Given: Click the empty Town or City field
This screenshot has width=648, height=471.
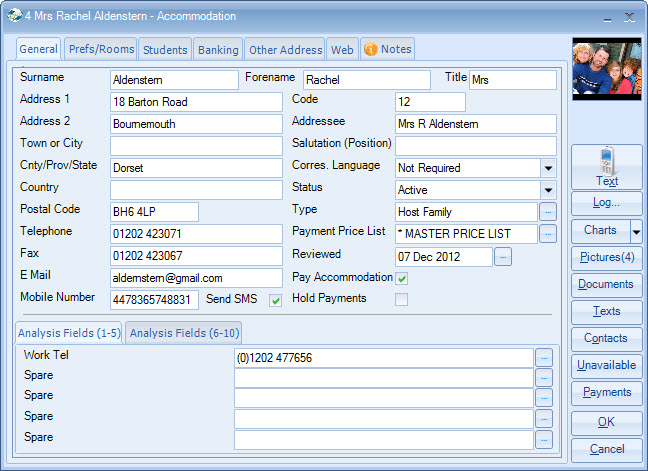Looking at the screenshot, I should coord(196,146).
